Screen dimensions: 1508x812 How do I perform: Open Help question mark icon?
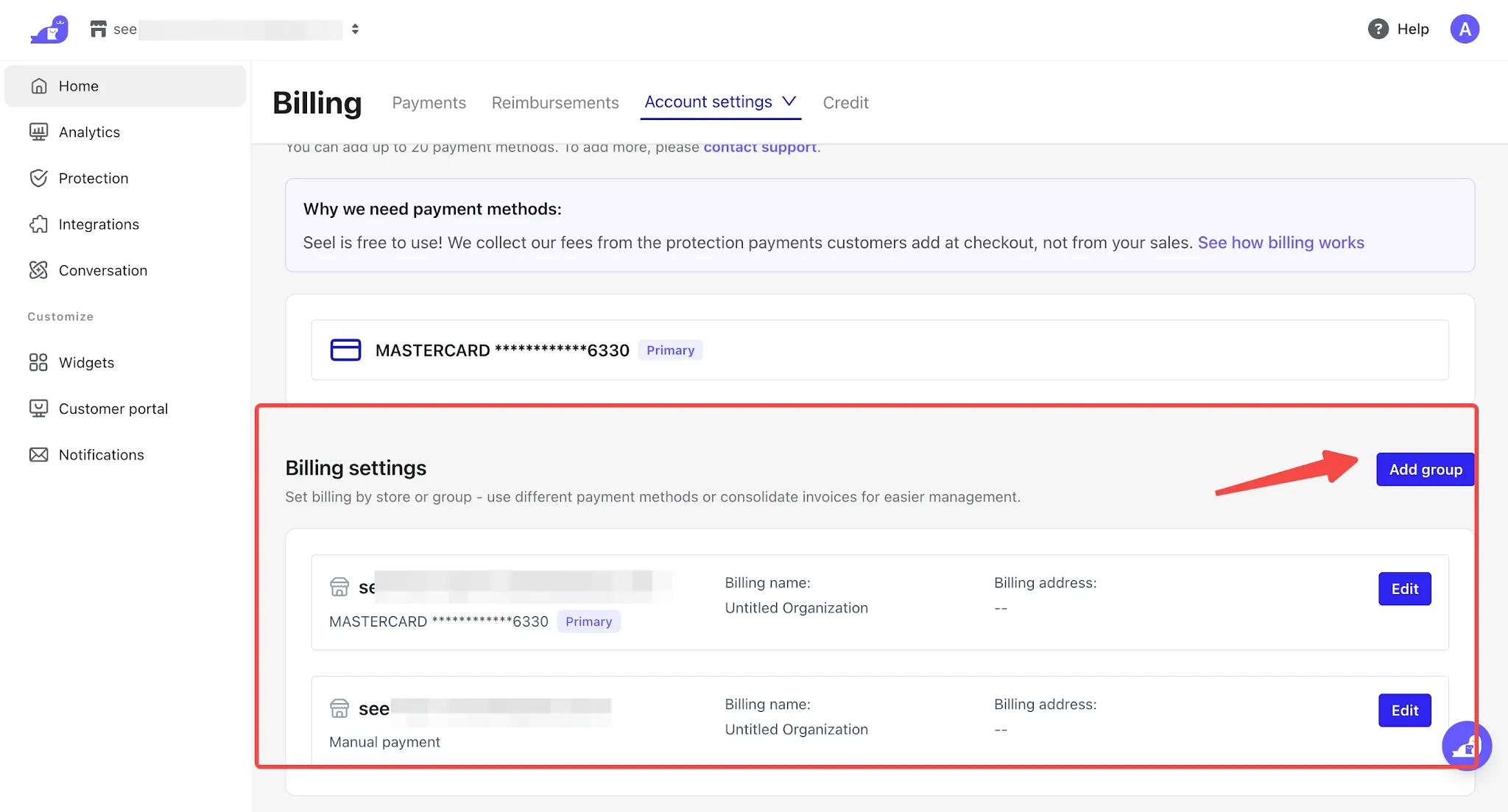1378,29
